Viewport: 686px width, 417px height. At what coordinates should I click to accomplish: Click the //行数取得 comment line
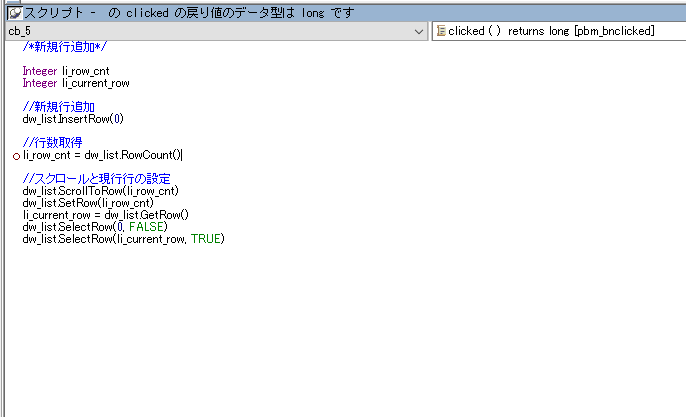52,143
